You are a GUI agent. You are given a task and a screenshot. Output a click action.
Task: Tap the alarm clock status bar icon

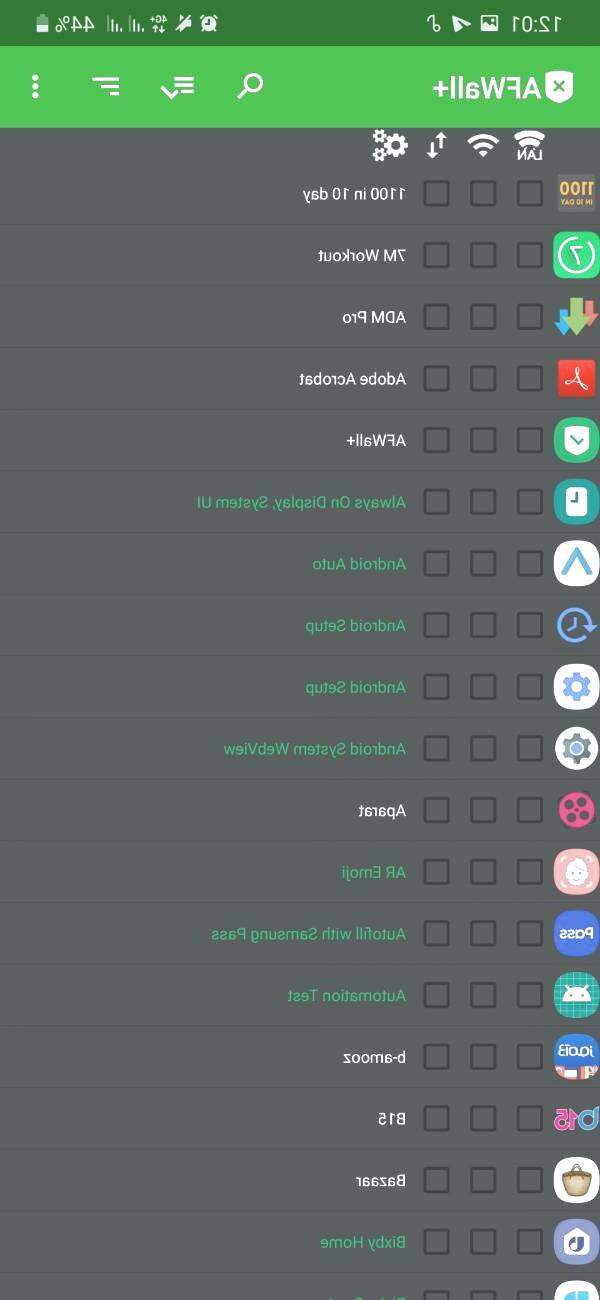tap(209, 22)
